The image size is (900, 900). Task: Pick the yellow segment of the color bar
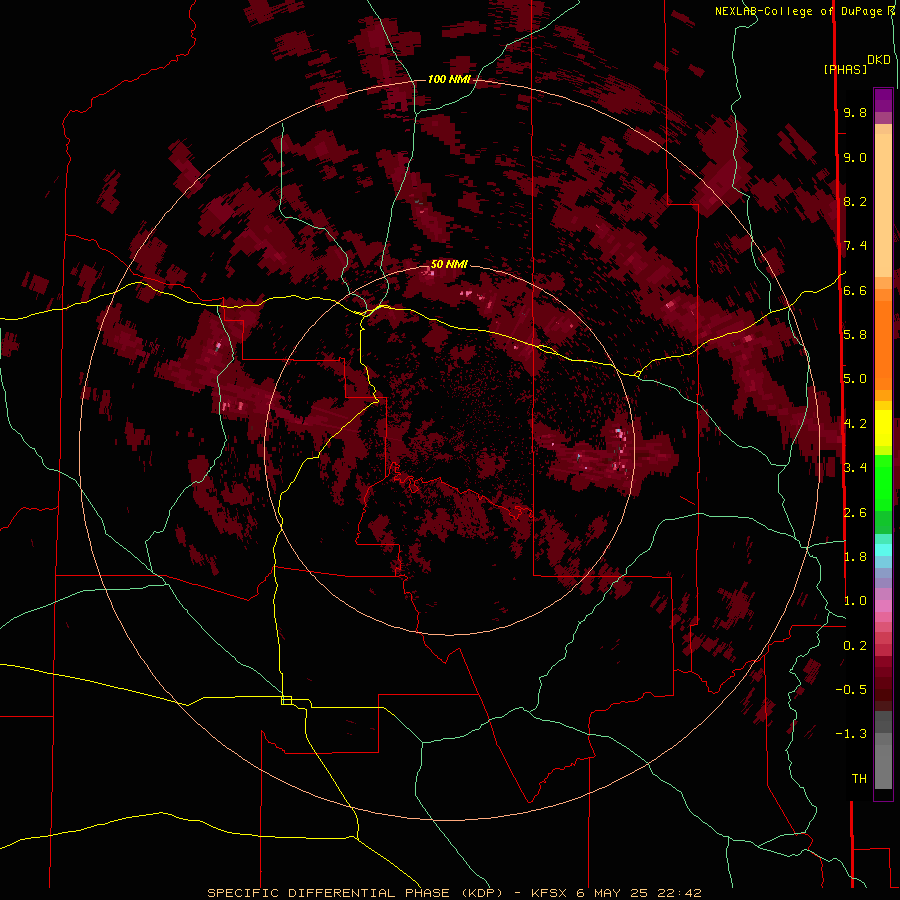coord(883,428)
